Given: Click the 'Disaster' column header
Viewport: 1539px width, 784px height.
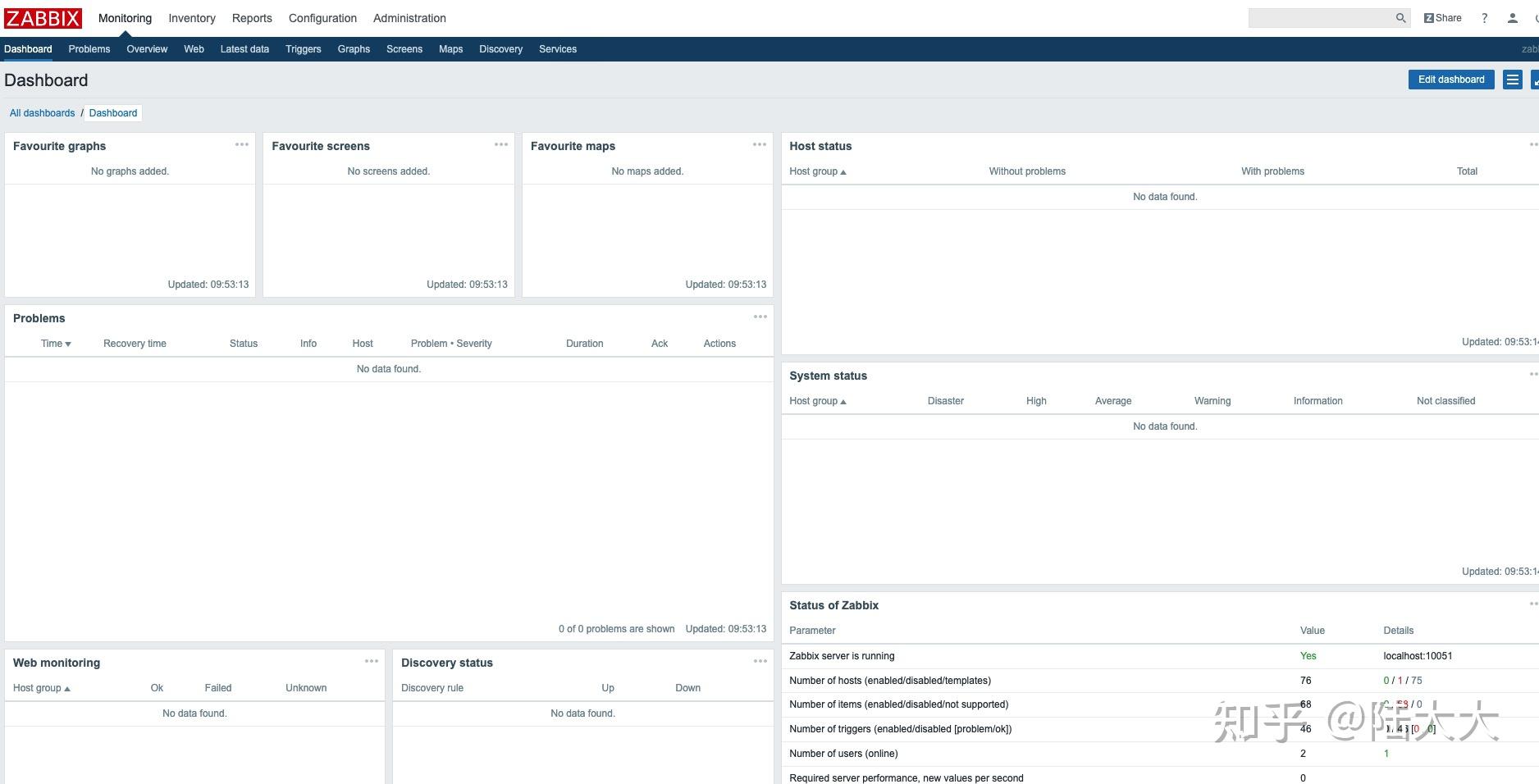Looking at the screenshot, I should pos(945,401).
